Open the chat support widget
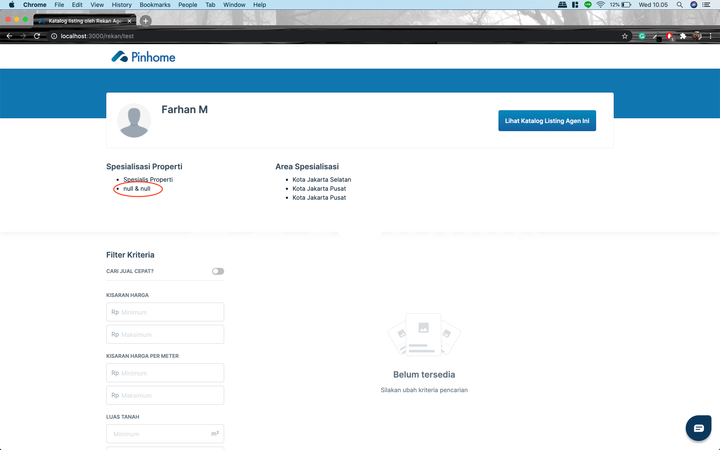 tap(698, 427)
